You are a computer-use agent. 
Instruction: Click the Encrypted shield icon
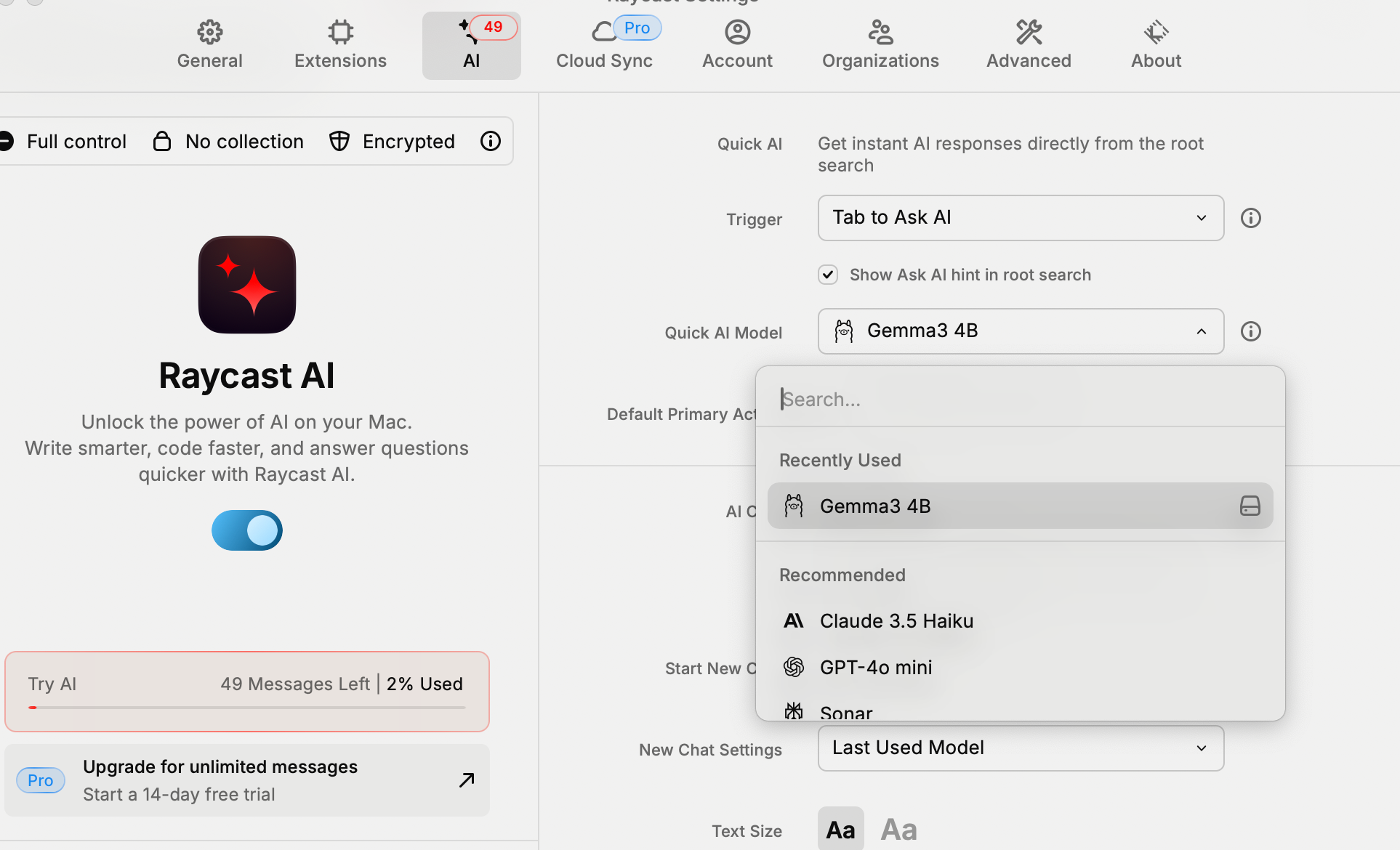339,141
